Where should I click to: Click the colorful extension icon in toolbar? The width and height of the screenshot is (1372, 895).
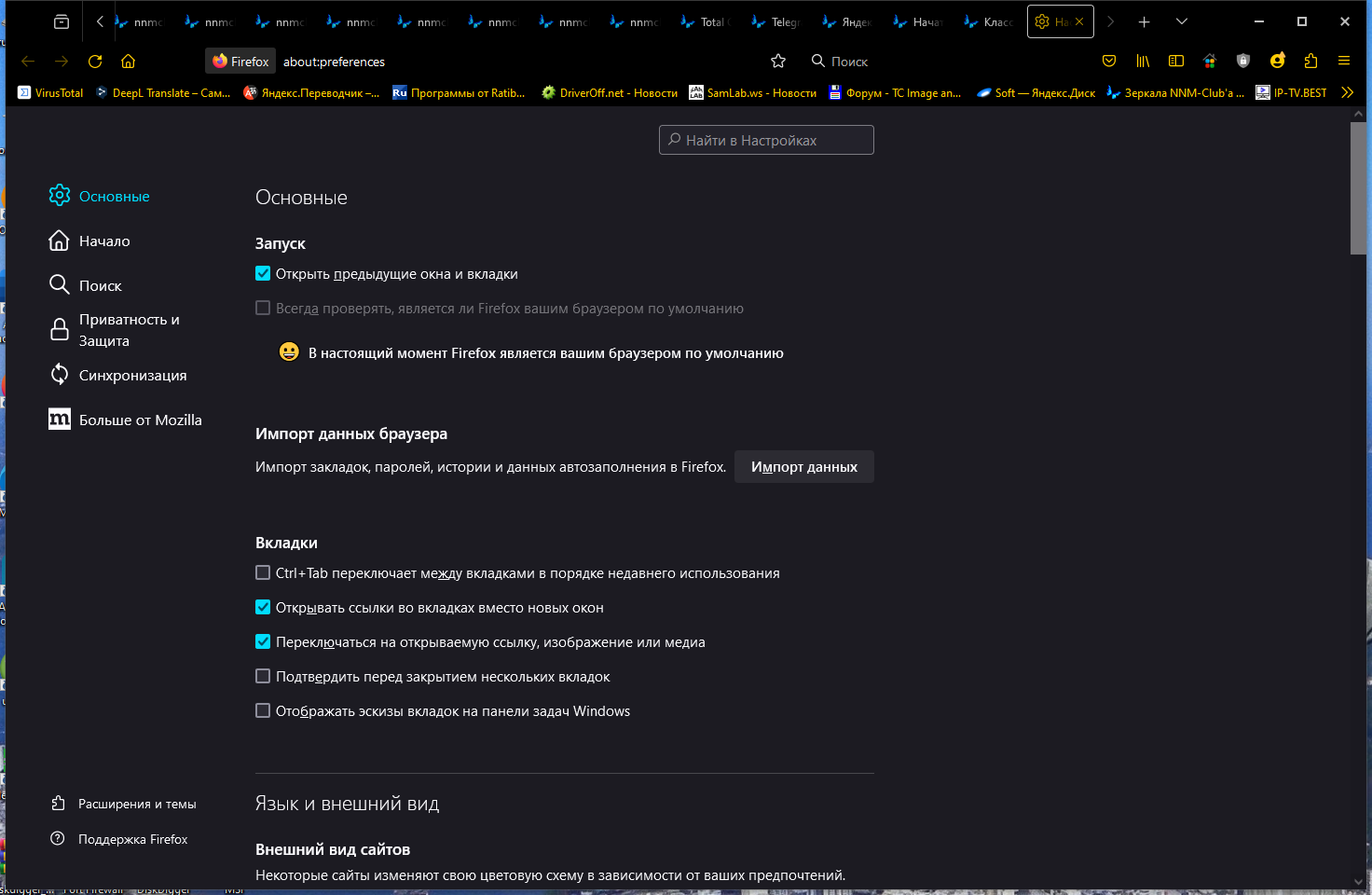(1210, 61)
